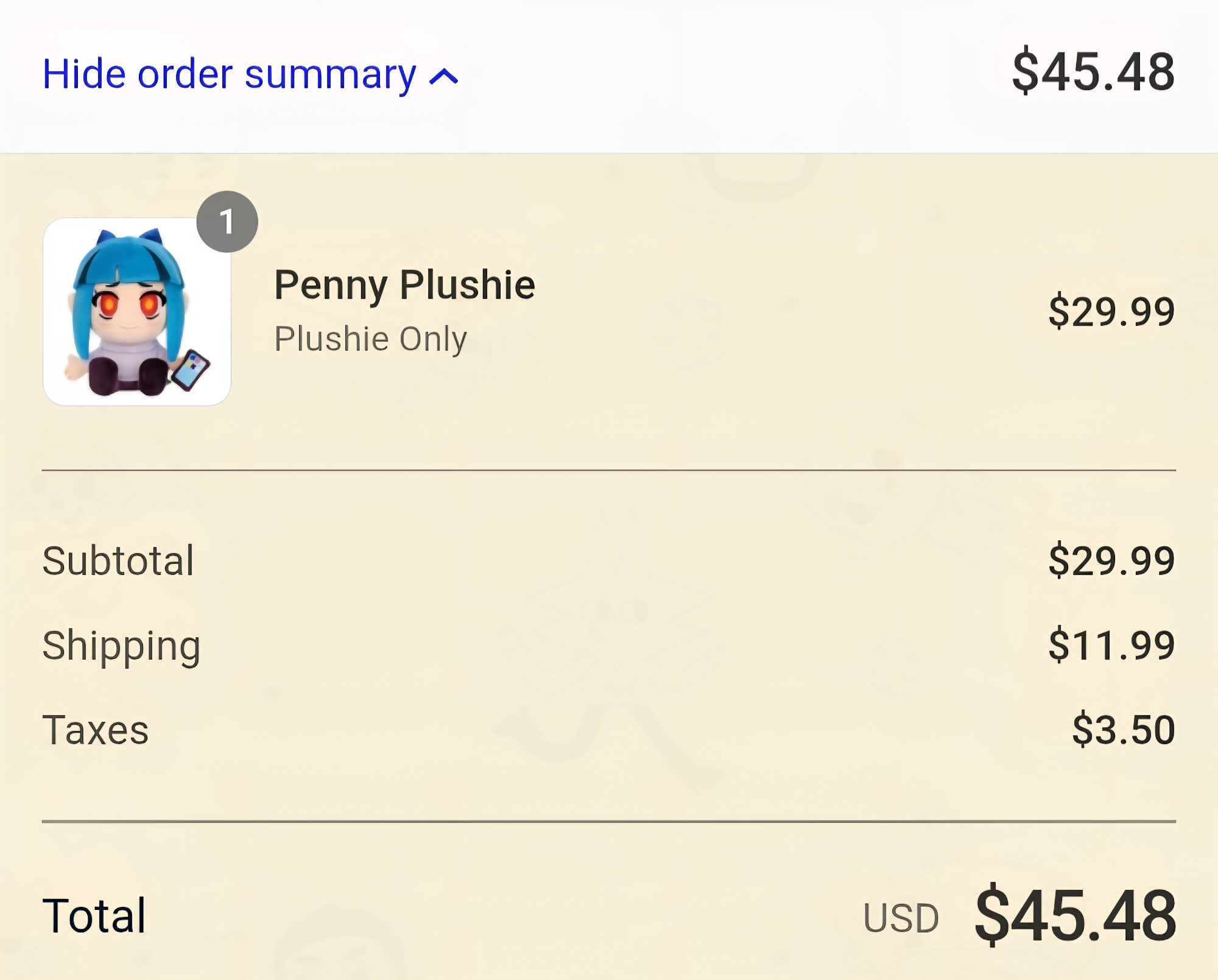Viewport: 1218px width, 980px height.
Task: Click the Subtotal amount $29.99
Action: coord(1111,560)
